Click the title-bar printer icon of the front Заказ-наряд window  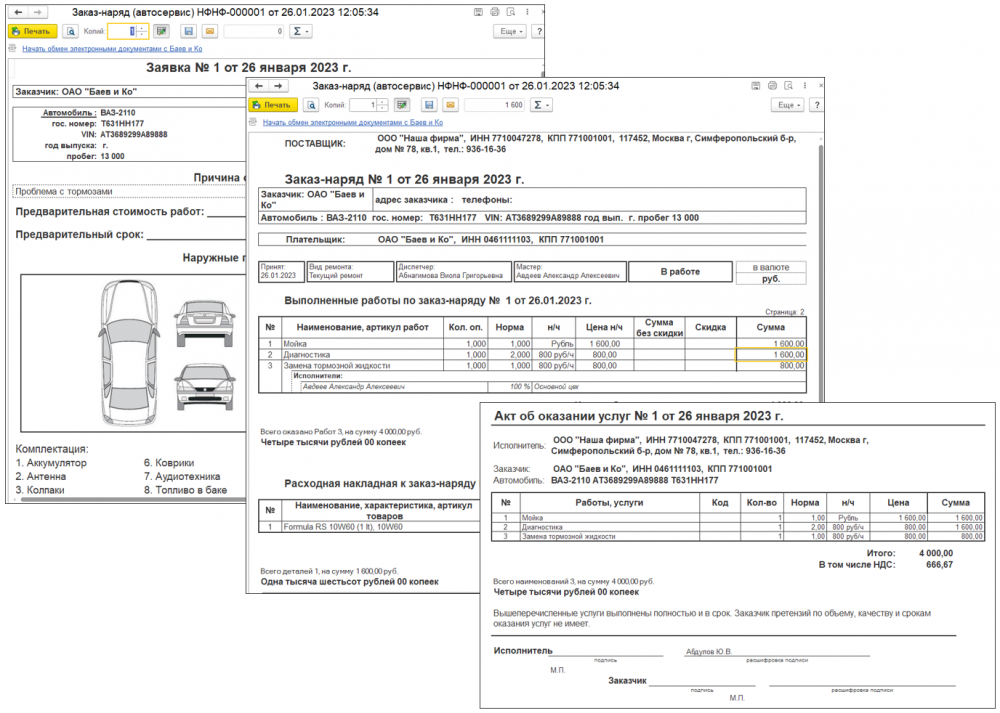(772, 86)
